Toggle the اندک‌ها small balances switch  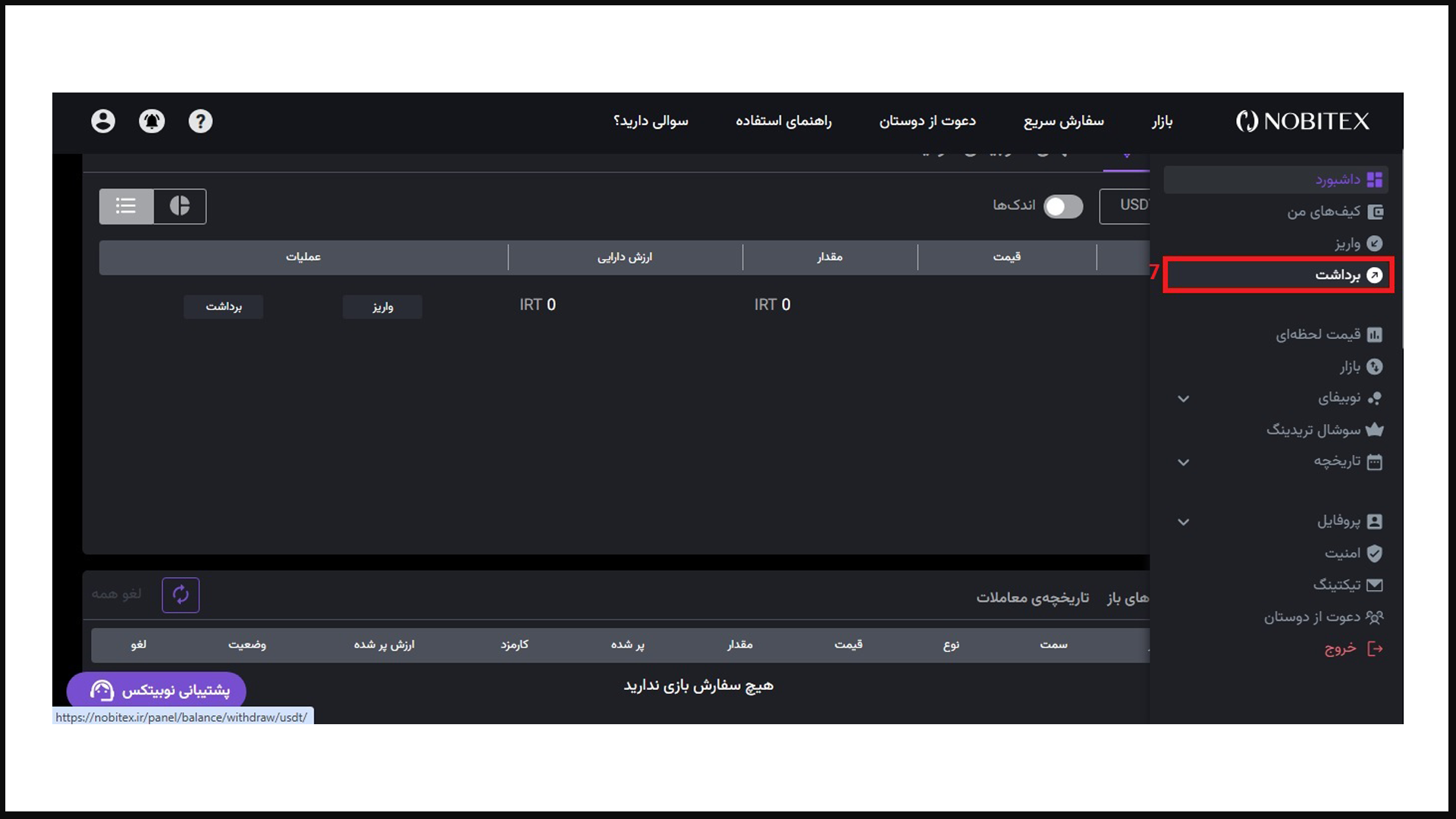coord(1063,206)
